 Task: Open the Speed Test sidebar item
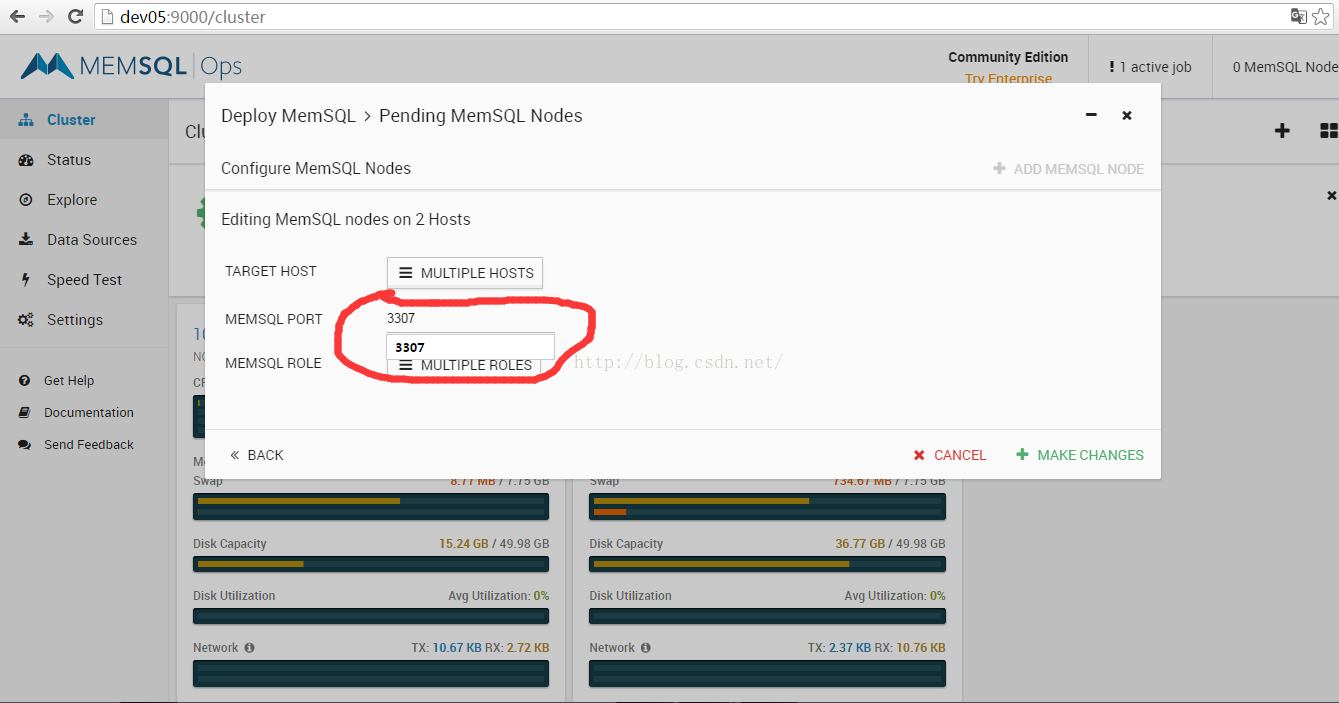click(84, 279)
